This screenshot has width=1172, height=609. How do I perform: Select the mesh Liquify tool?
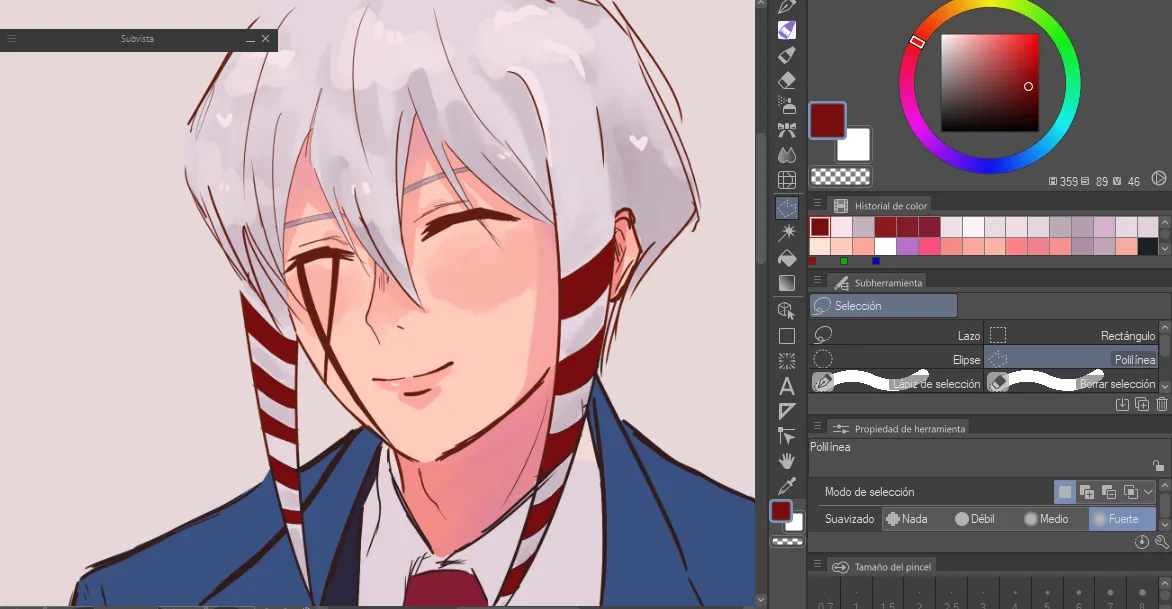click(x=786, y=180)
